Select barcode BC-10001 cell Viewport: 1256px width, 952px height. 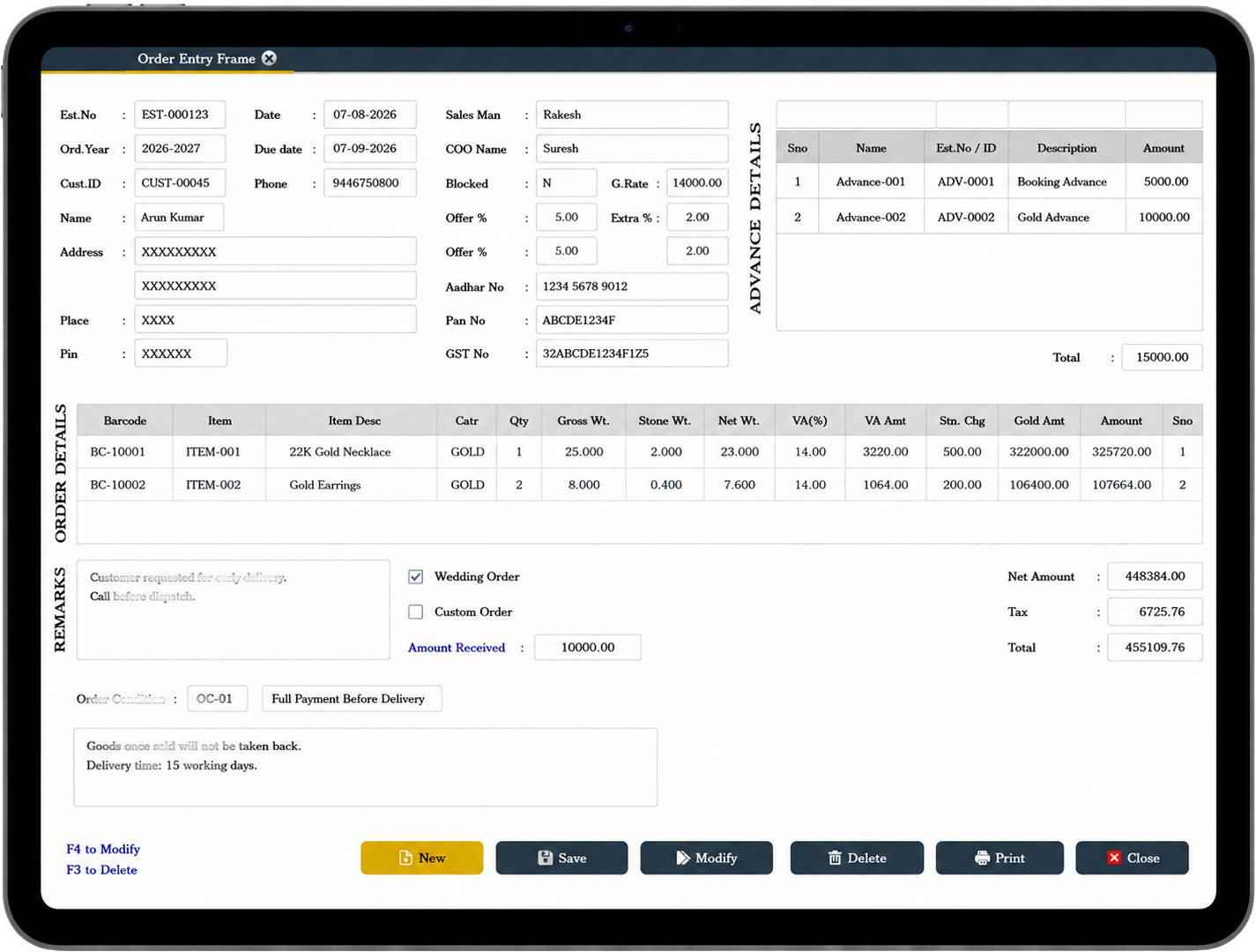[x=124, y=452]
